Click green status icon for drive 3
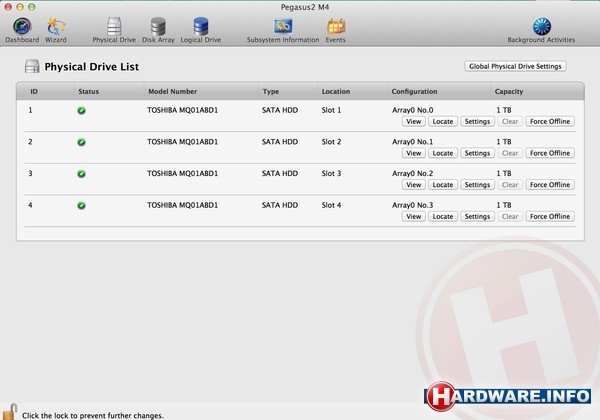The image size is (600, 420). tap(81, 174)
